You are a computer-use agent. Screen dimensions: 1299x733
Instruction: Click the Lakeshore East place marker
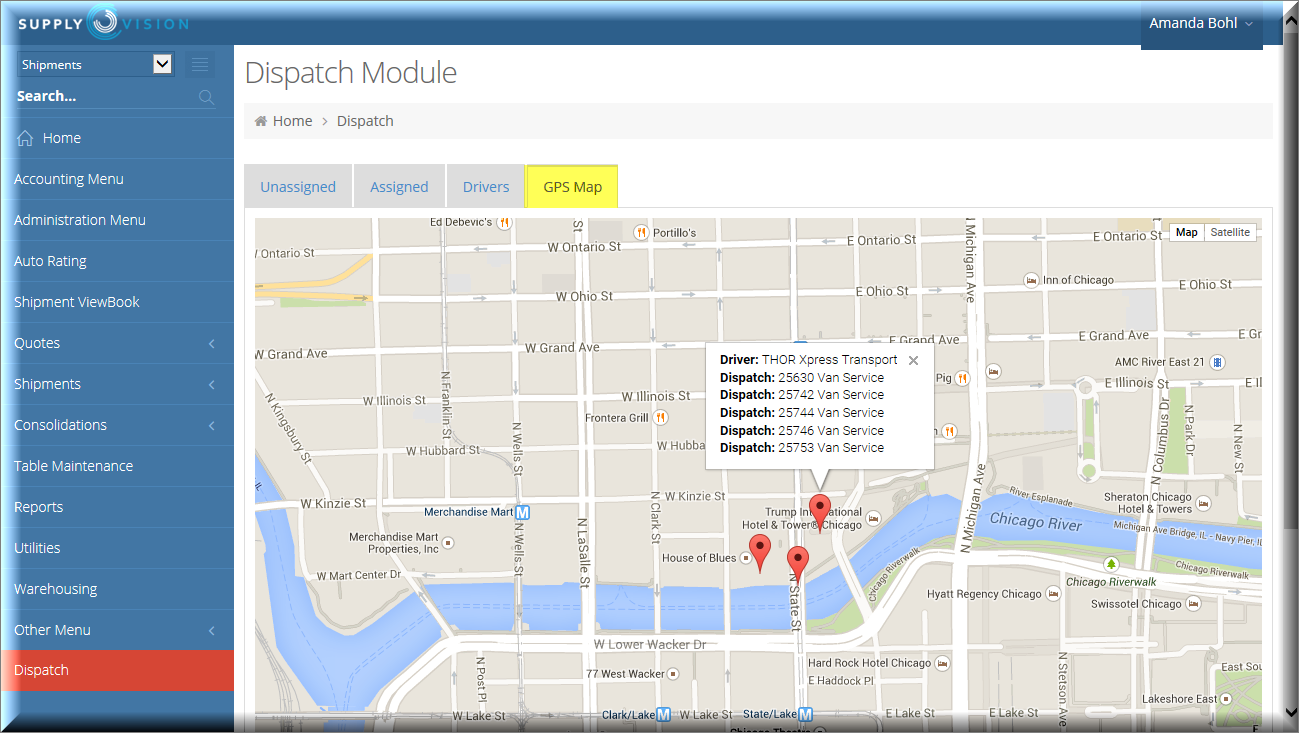click(x=1227, y=699)
